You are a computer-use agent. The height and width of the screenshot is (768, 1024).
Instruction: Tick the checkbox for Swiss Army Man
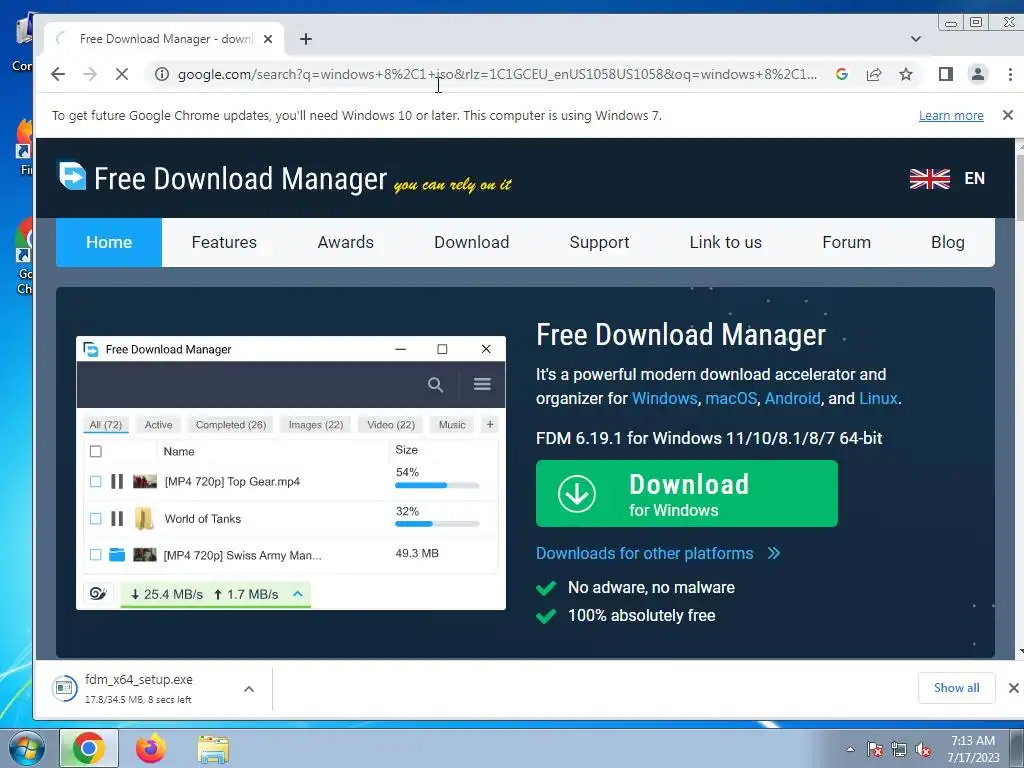[x=96, y=554]
